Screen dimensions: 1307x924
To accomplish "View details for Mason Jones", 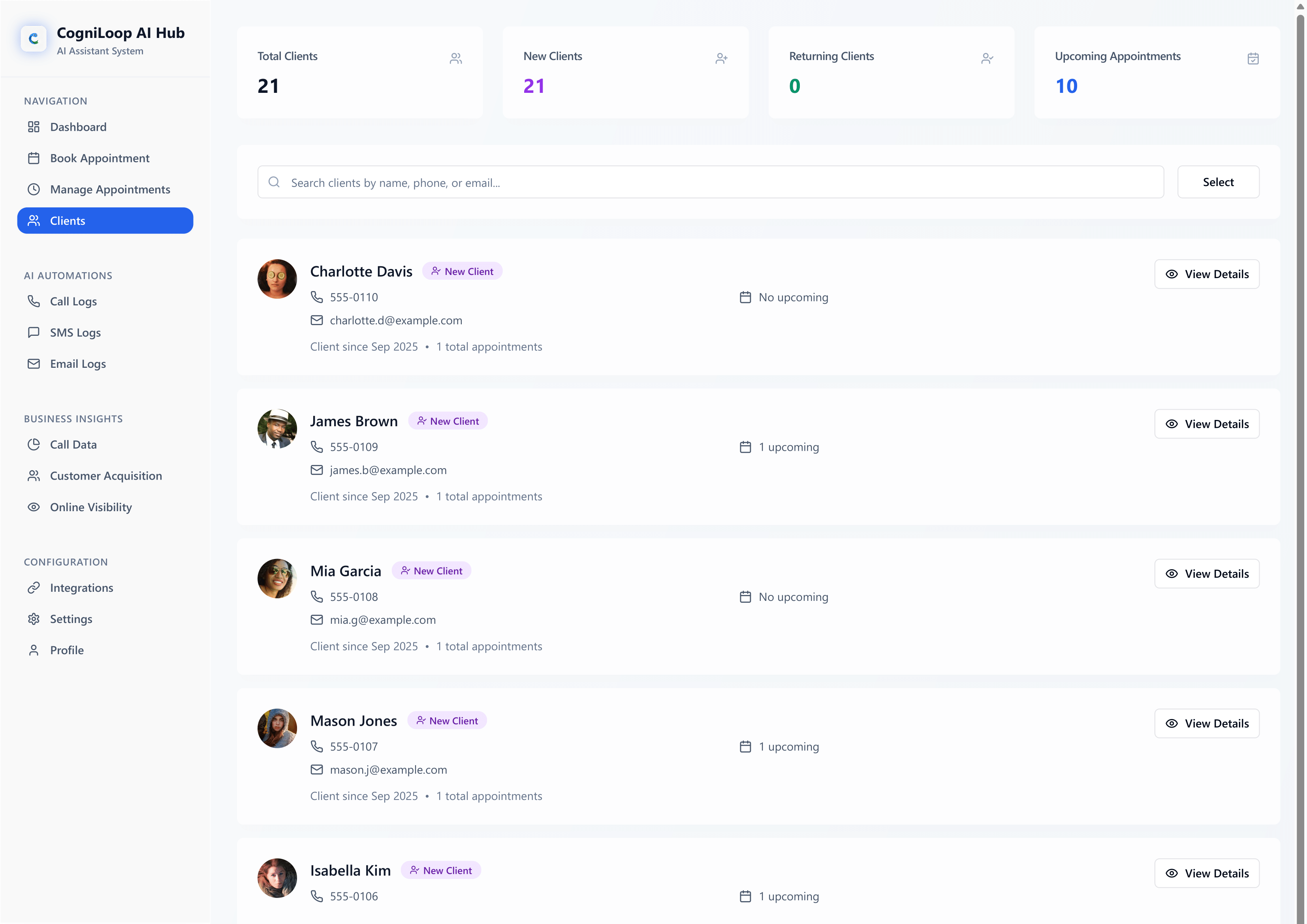I will pos(1206,724).
